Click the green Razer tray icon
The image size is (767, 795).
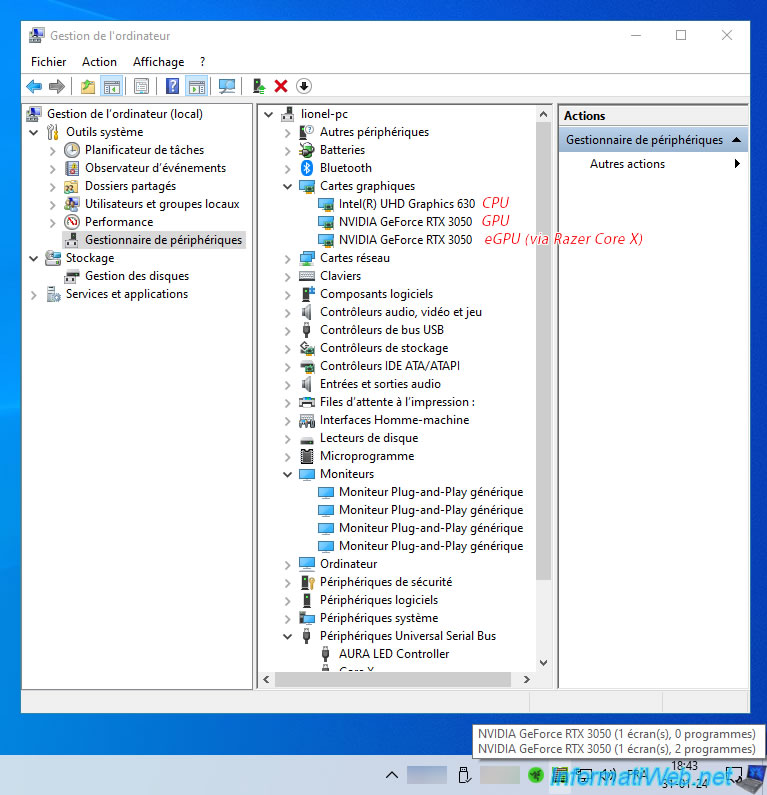point(536,774)
